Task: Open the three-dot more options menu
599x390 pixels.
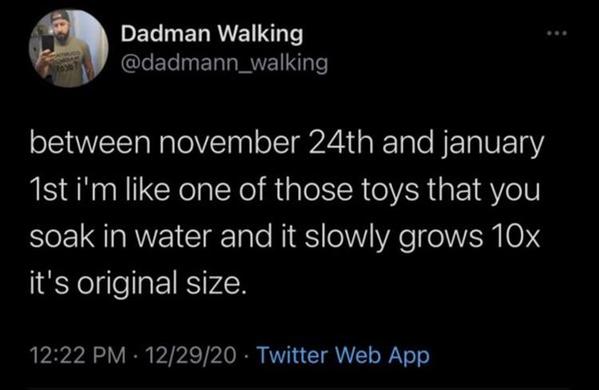Action: (x=557, y=34)
